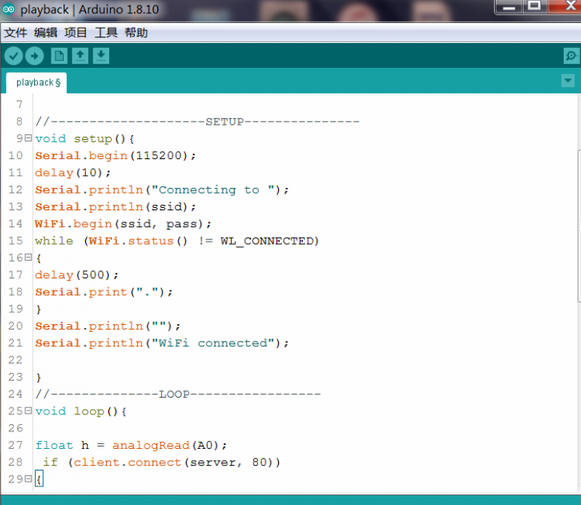Click on 'delay(500);' line
Image resolution: width=581 pixels, height=505 pixels.
[77, 275]
